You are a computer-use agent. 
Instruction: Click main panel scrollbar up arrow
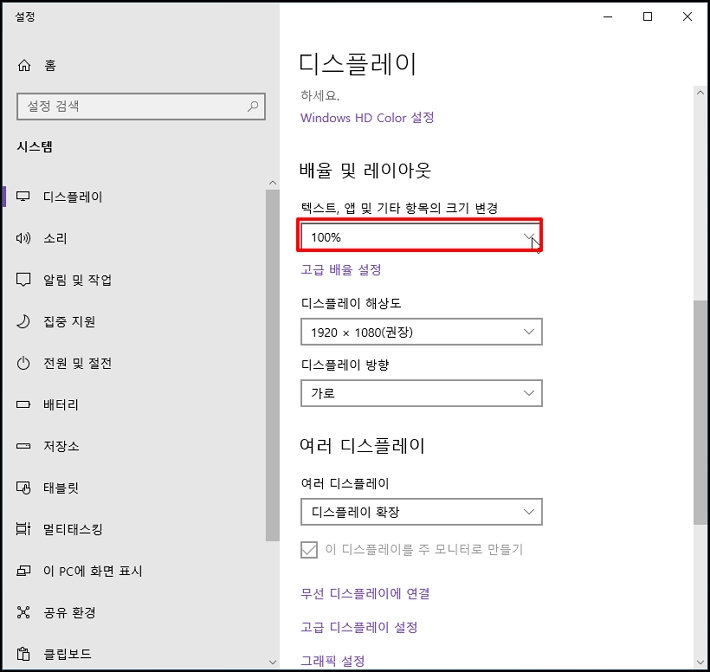(x=700, y=93)
